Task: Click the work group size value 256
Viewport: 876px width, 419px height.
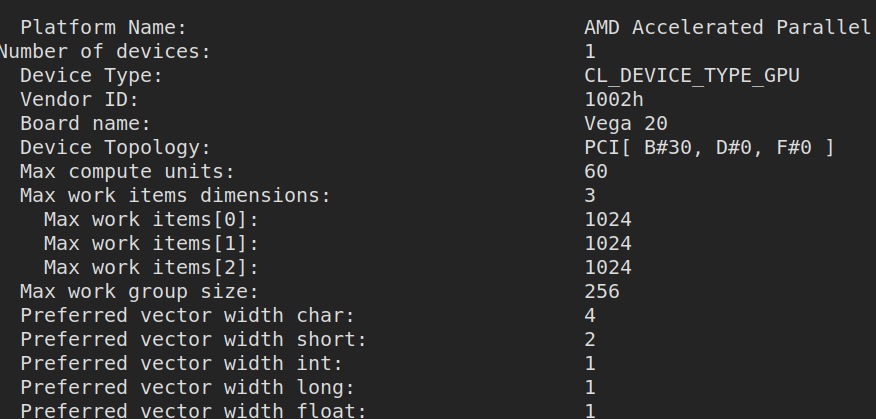Action: 602,292
